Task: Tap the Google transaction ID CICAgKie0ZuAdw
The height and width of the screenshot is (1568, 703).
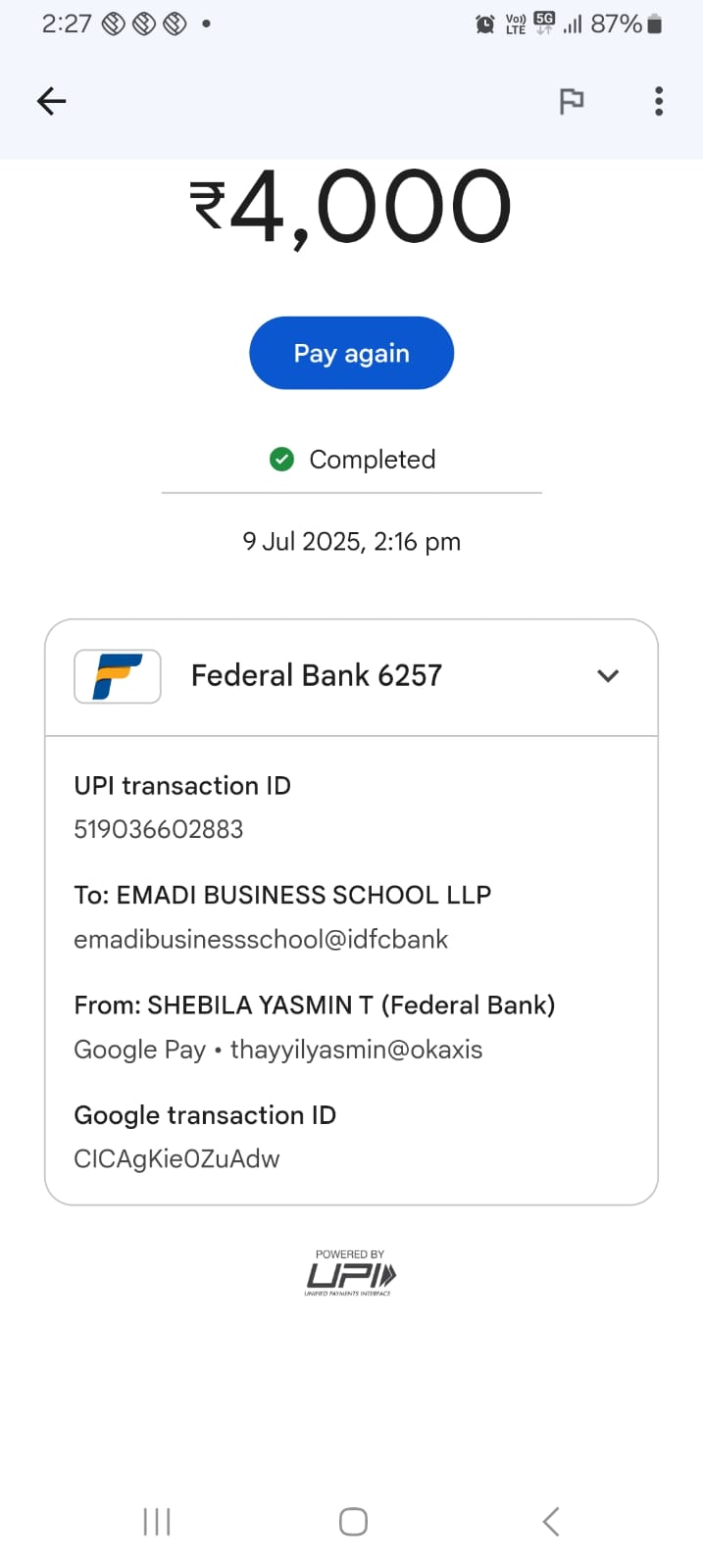Action: (x=177, y=1158)
